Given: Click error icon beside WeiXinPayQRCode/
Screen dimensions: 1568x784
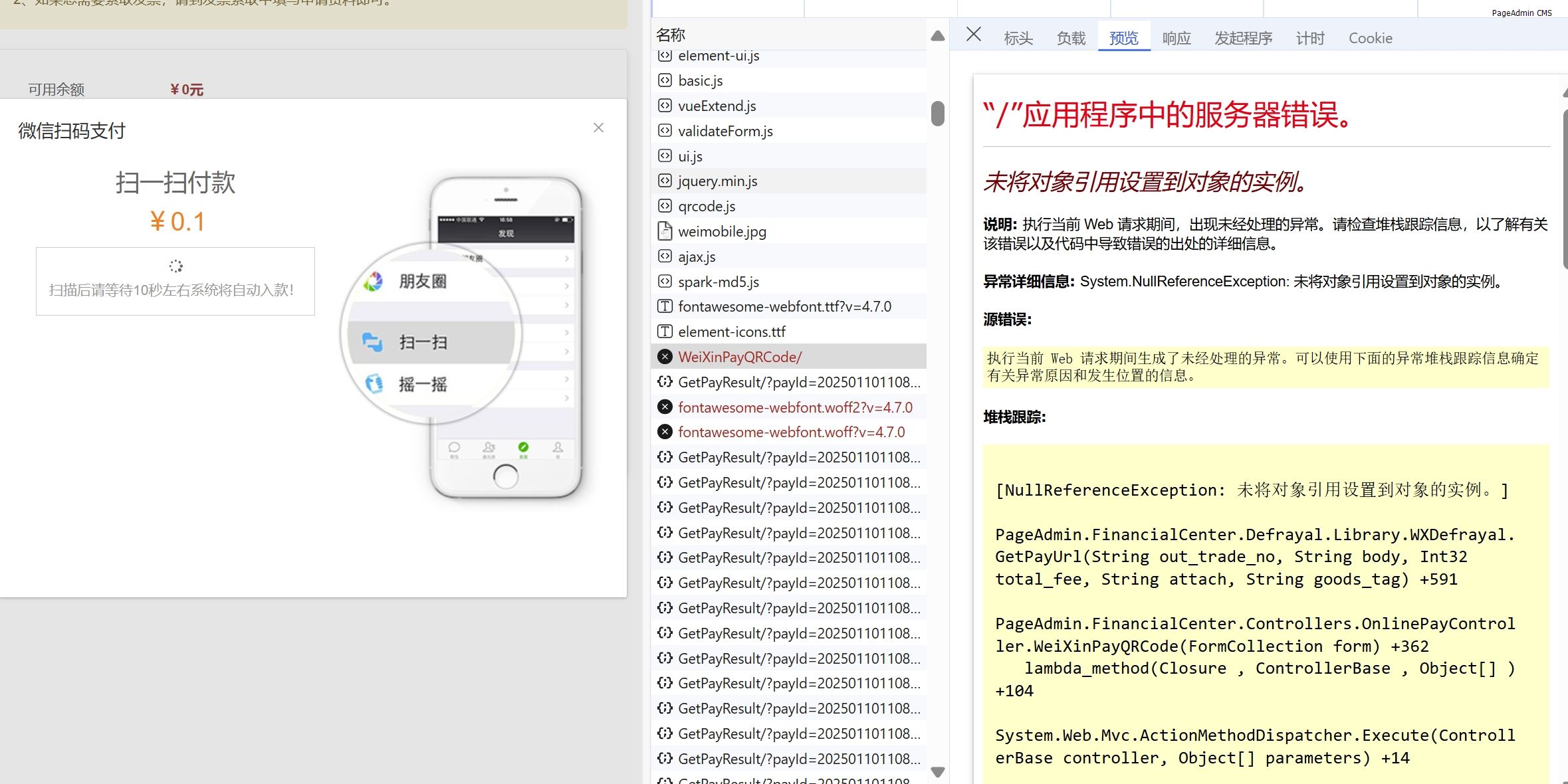Looking at the screenshot, I should (665, 357).
